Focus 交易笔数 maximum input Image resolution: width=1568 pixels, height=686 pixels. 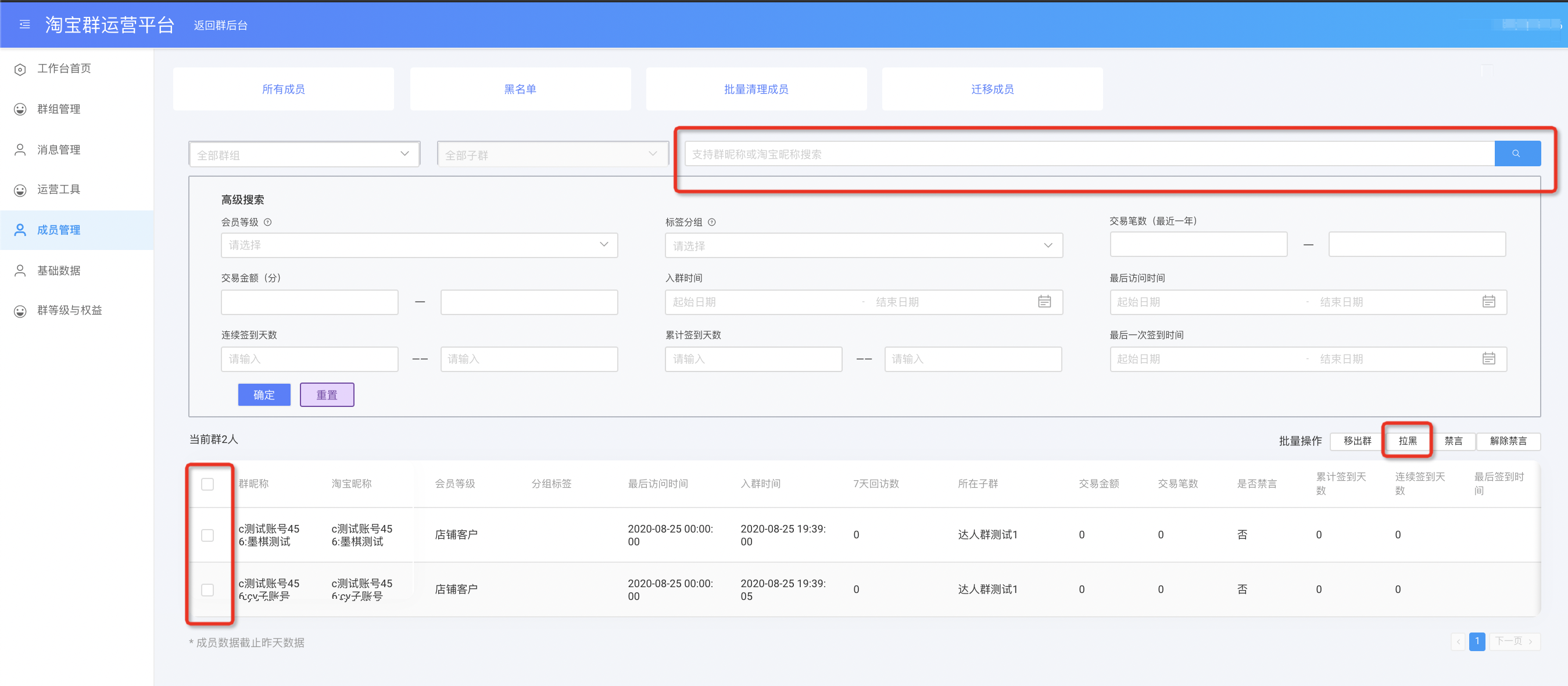[1417, 244]
